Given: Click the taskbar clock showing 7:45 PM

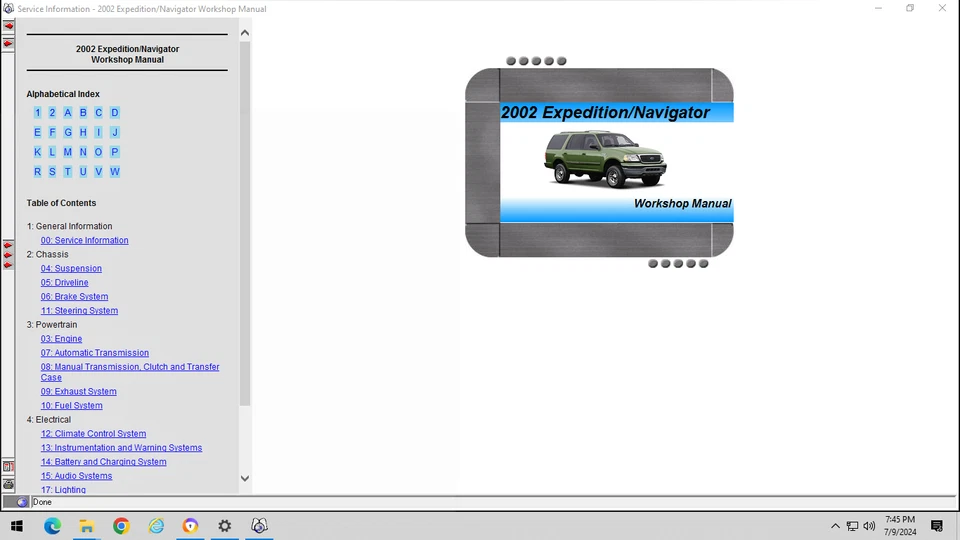Looking at the screenshot, I should point(899,526).
